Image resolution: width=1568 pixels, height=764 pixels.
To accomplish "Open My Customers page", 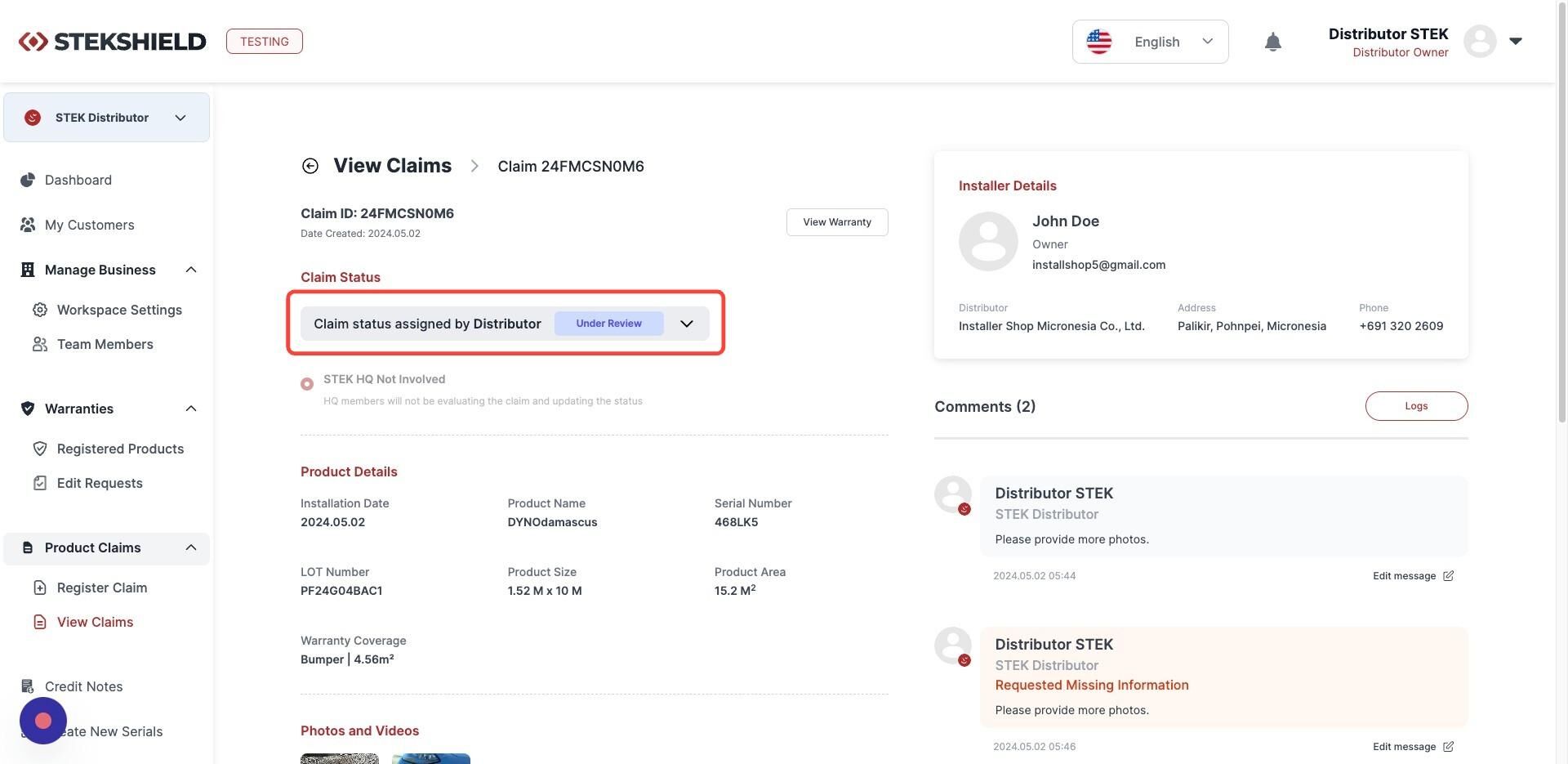I will pyautogui.click(x=90, y=225).
